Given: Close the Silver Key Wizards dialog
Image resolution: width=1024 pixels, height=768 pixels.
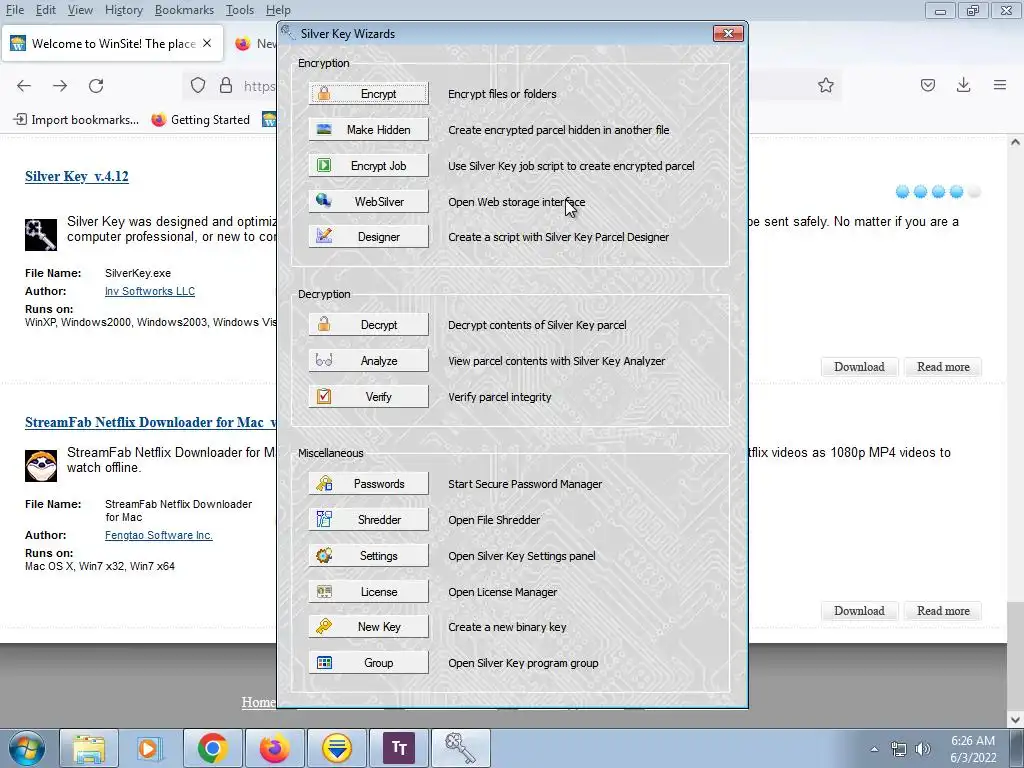Looking at the screenshot, I should click(728, 33).
